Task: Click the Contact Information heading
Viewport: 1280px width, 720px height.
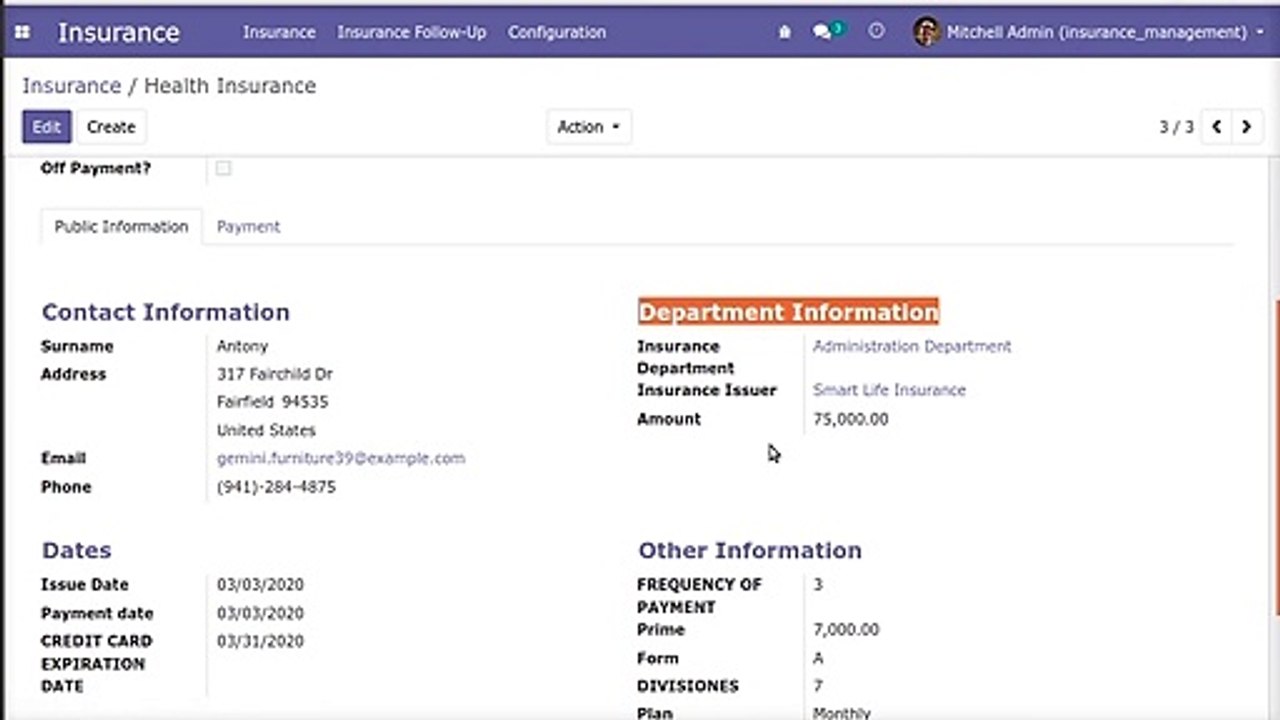Action: 165,312
